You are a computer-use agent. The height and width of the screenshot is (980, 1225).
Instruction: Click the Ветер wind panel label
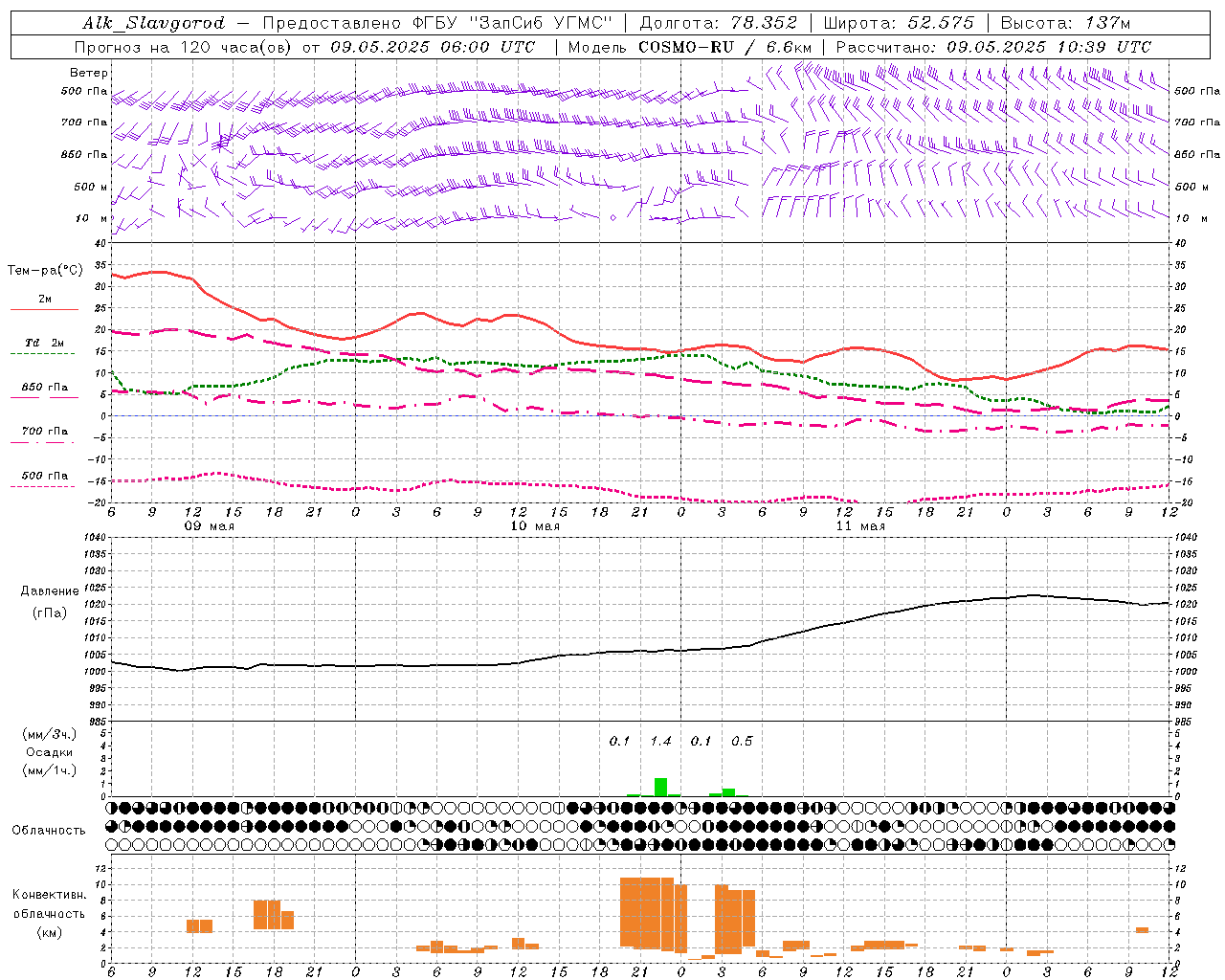89,73
